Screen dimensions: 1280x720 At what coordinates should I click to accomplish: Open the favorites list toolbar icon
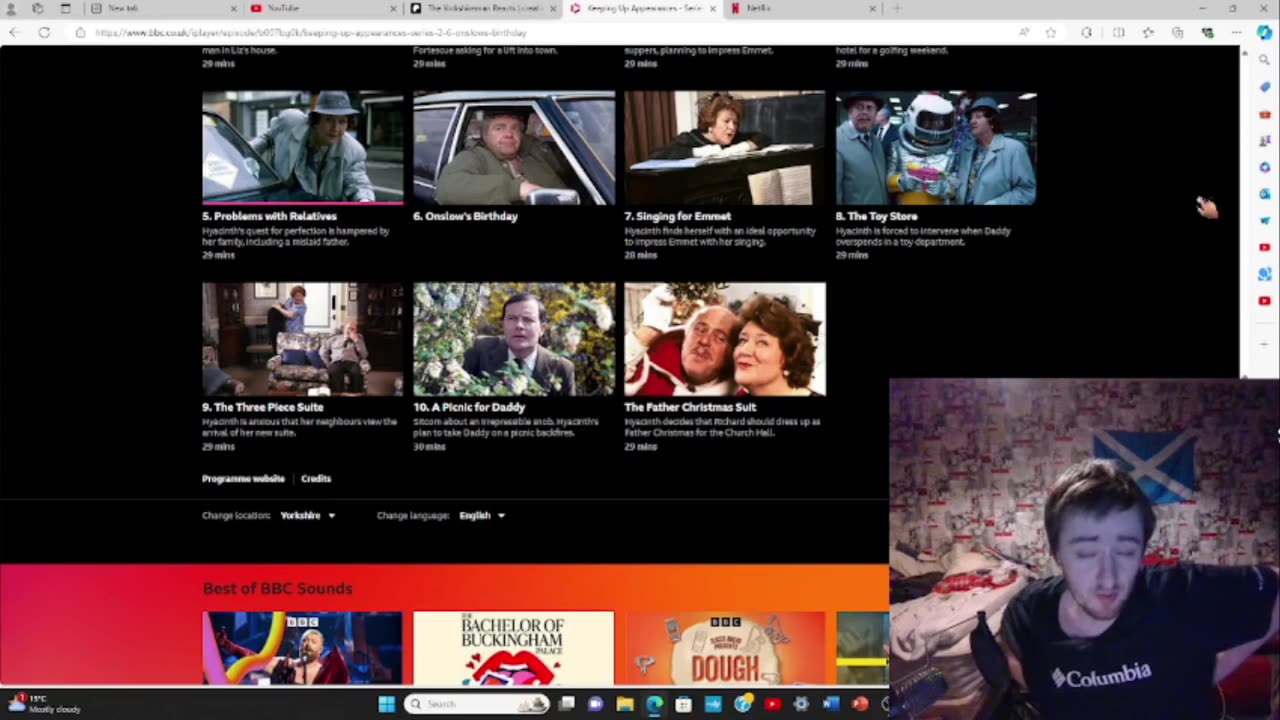point(1148,33)
